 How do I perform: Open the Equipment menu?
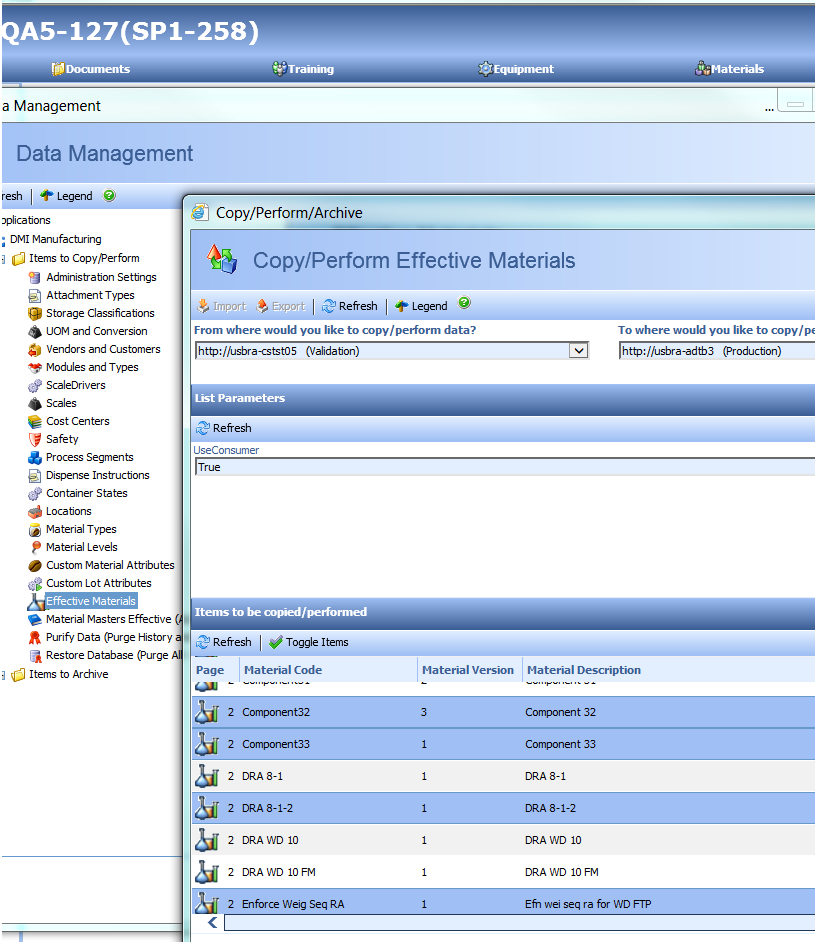point(516,69)
